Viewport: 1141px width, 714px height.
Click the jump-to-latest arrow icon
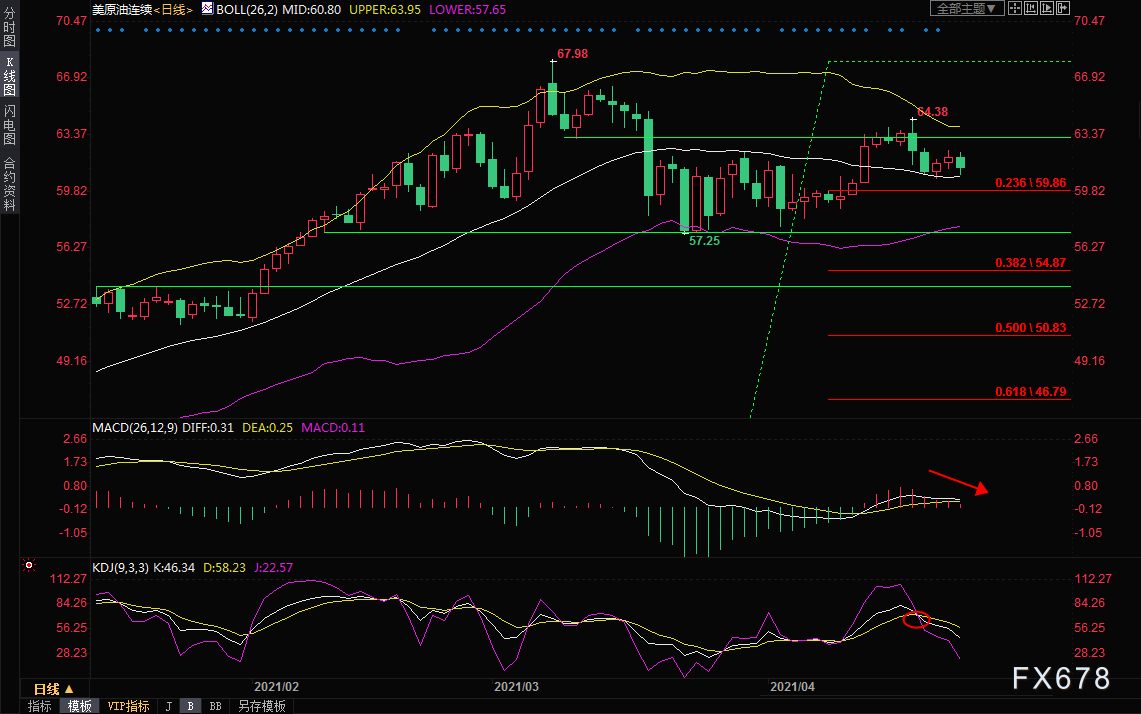tap(1062, 8)
